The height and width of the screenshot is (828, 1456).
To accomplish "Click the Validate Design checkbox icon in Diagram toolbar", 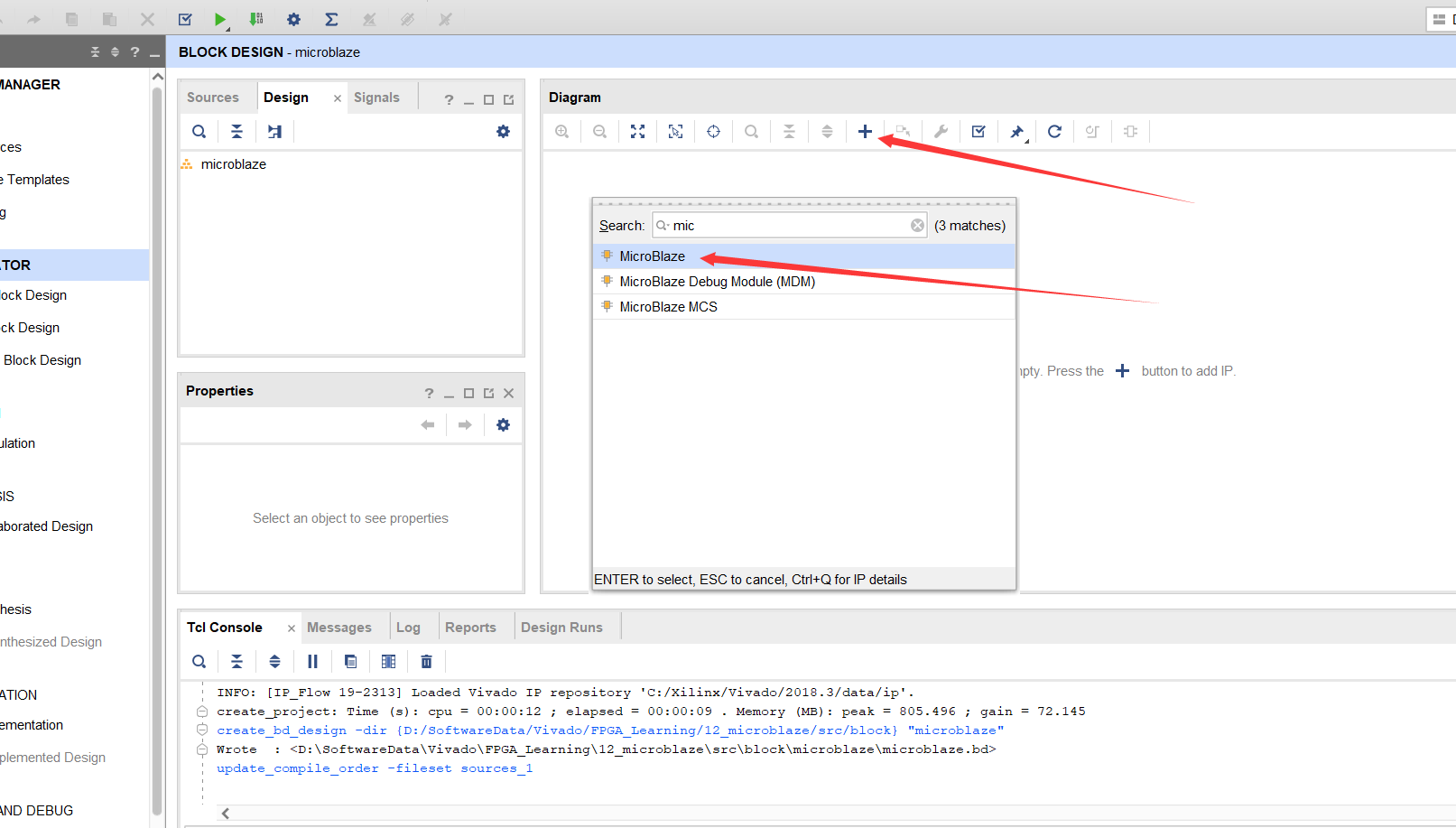I will pos(978,132).
